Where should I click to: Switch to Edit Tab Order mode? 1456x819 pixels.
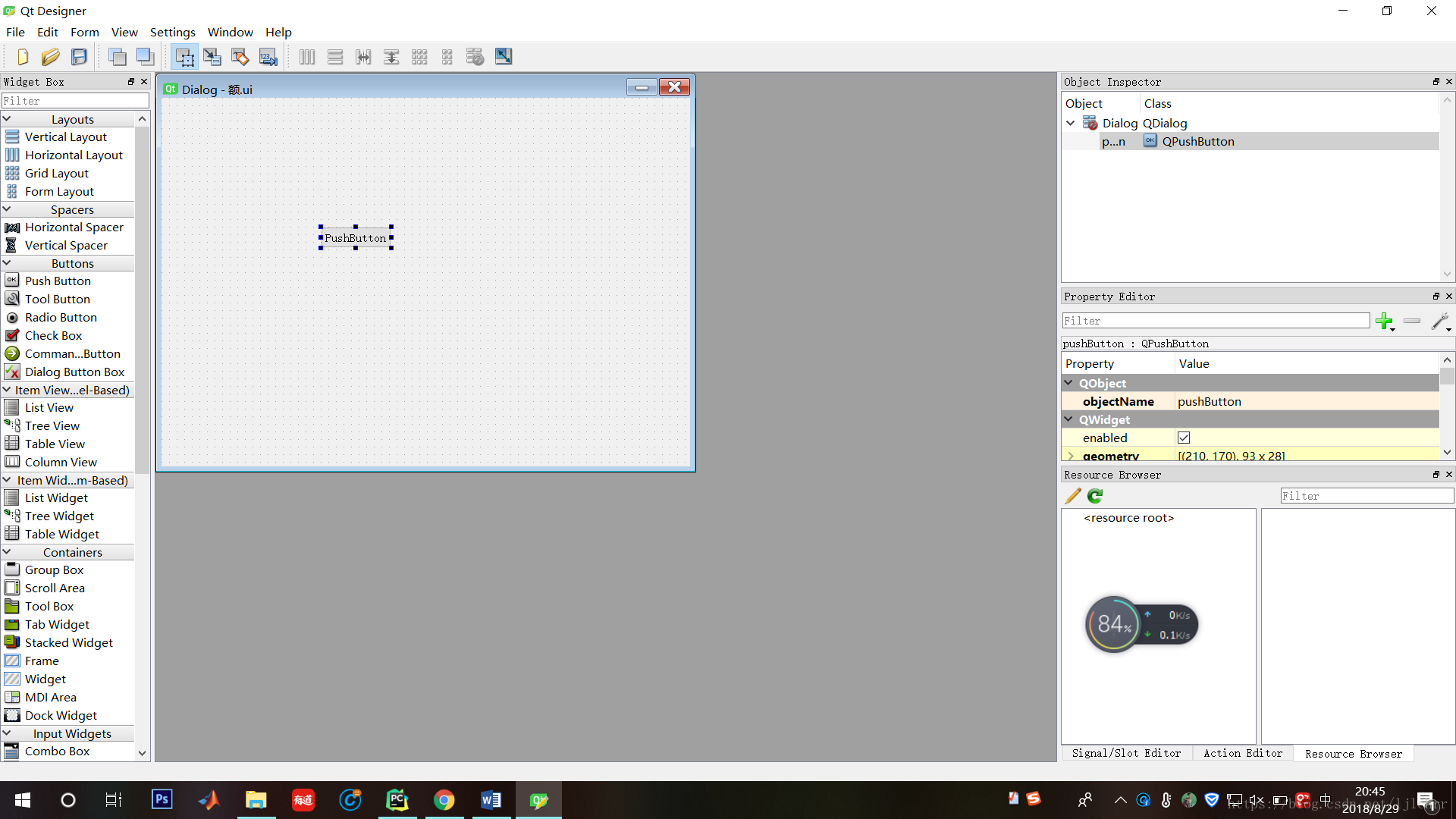coord(268,57)
